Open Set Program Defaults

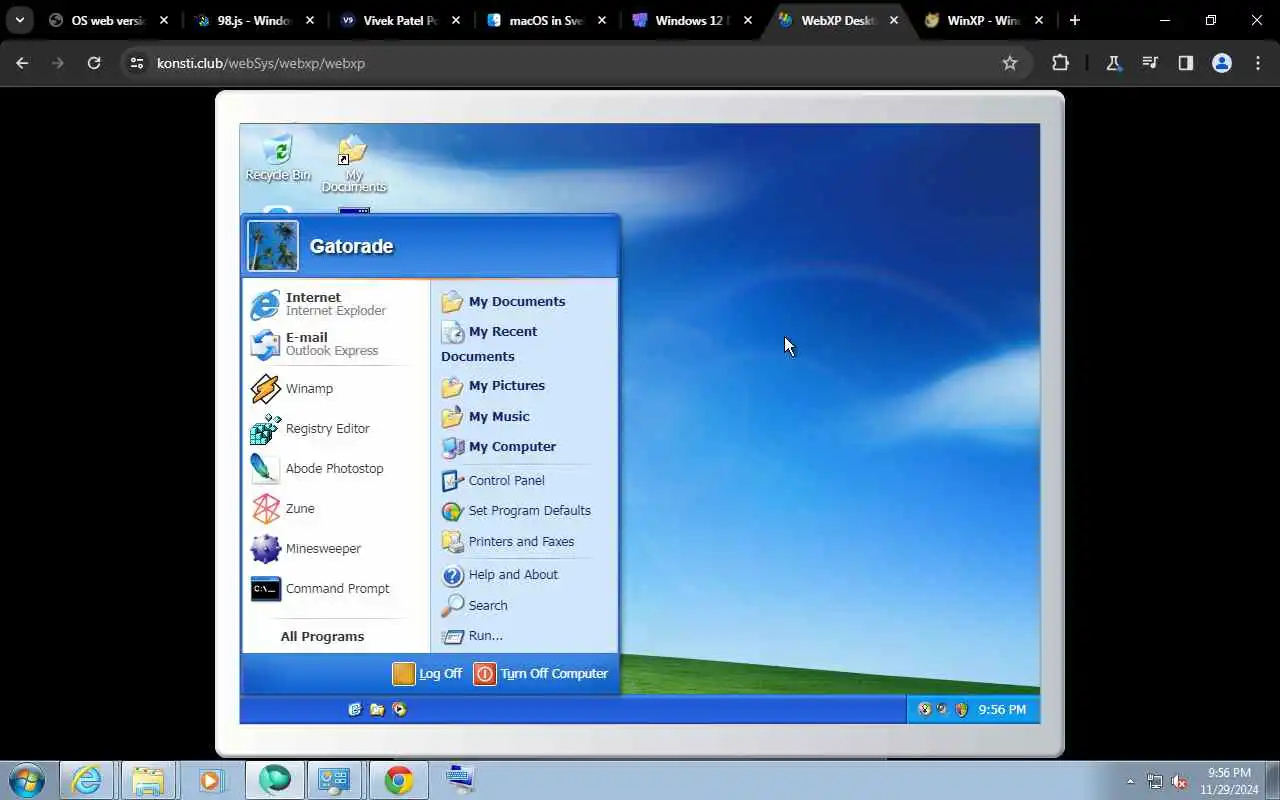(516, 510)
